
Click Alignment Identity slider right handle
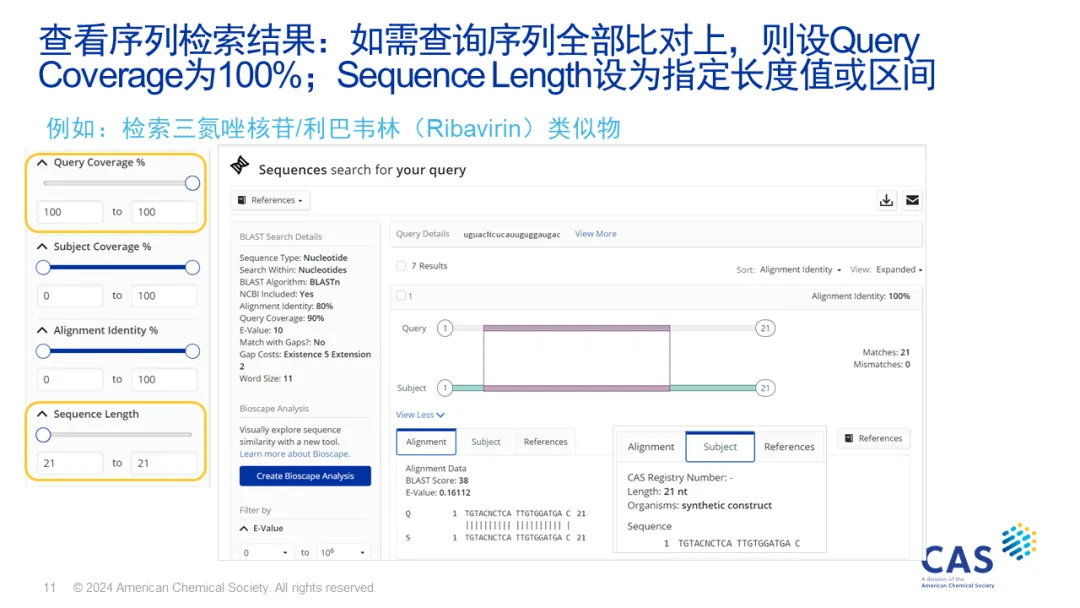tap(192, 351)
